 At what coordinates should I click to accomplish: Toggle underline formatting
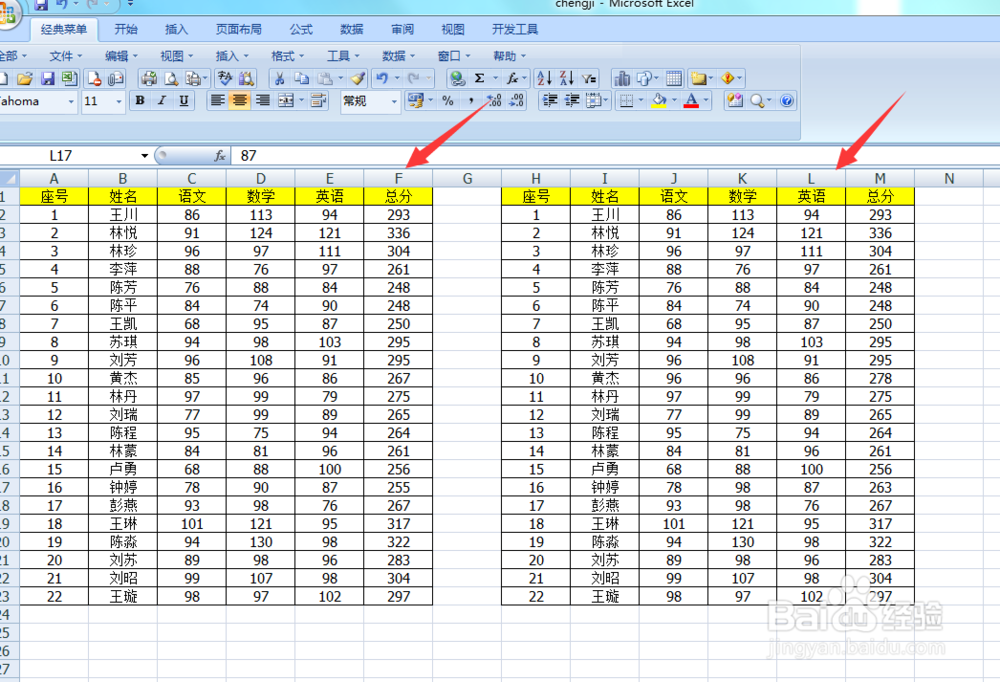(x=184, y=101)
